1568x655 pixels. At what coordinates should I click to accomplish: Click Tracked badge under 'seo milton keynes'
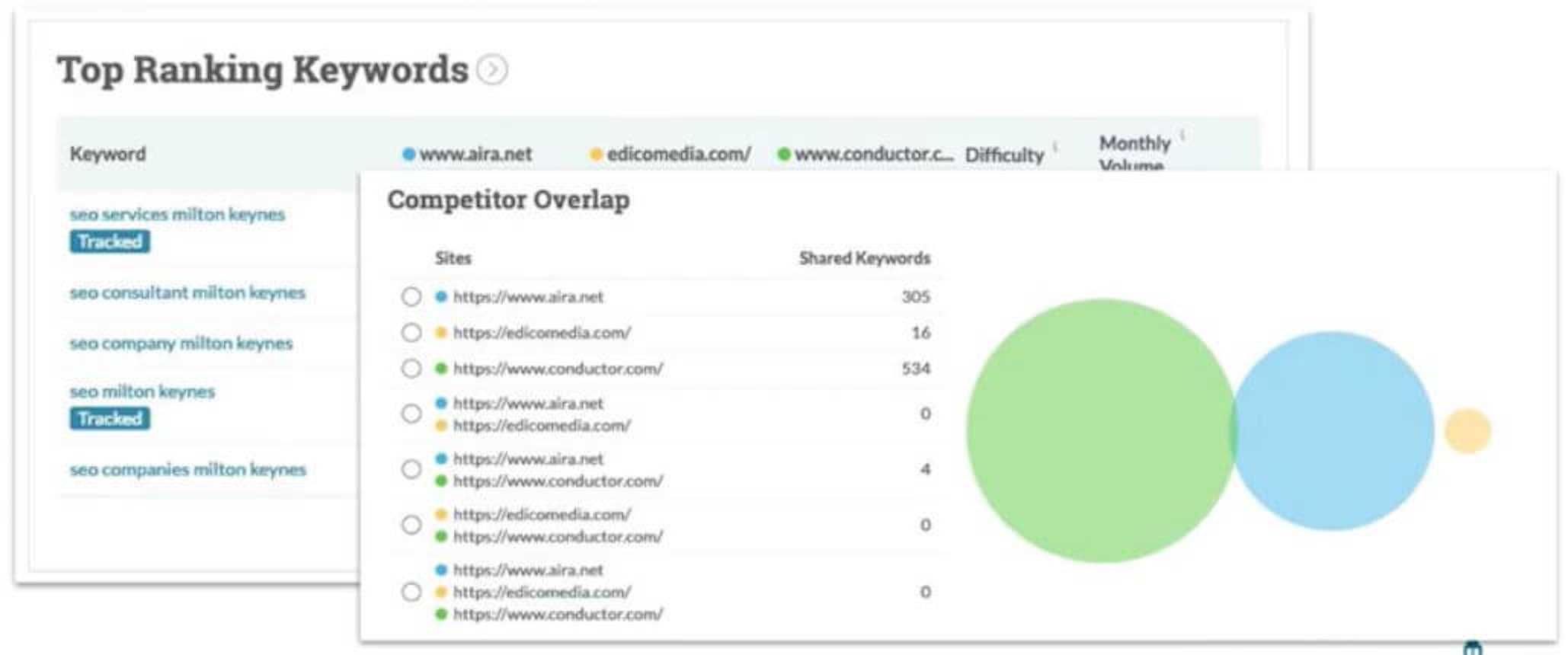pyautogui.click(x=110, y=419)
